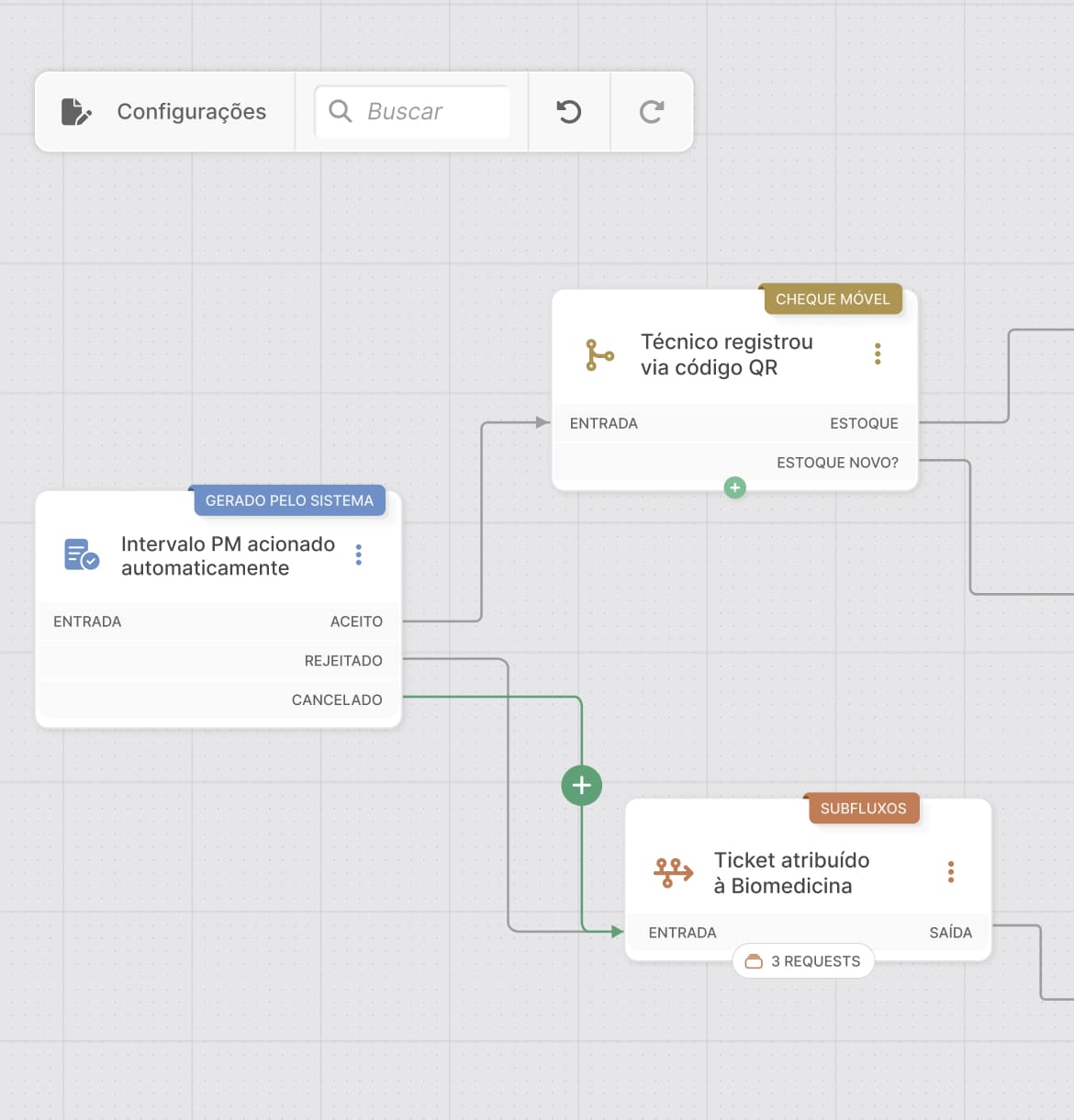Open three-dot menu on Técnico registrou node
1074x1120 pixels.
878,353
